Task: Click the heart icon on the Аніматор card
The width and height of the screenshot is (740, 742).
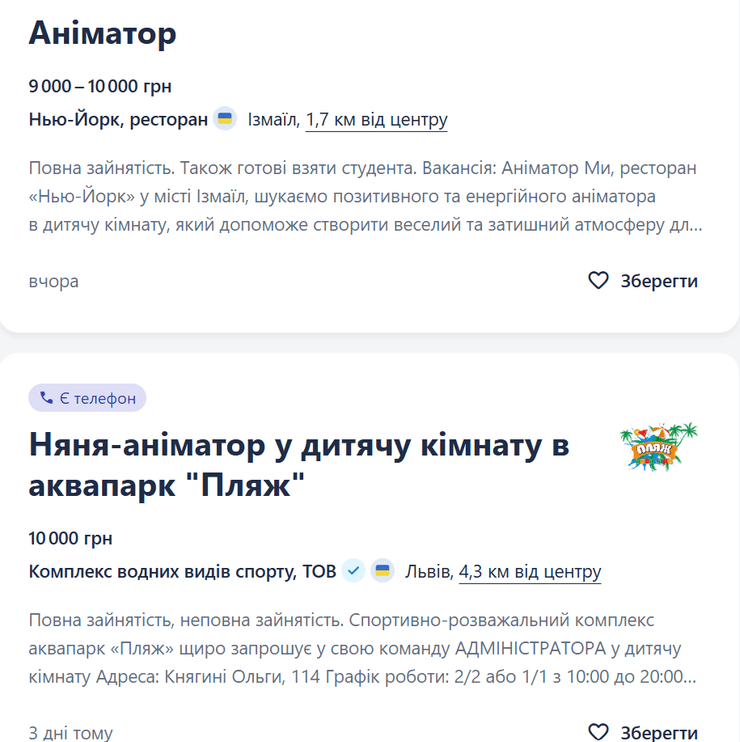Action: coord(598,280)
